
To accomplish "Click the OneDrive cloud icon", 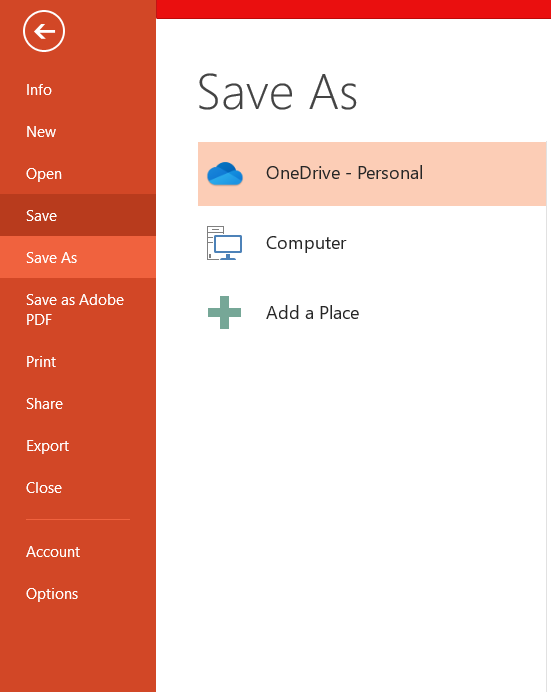I will pos(225,173).
